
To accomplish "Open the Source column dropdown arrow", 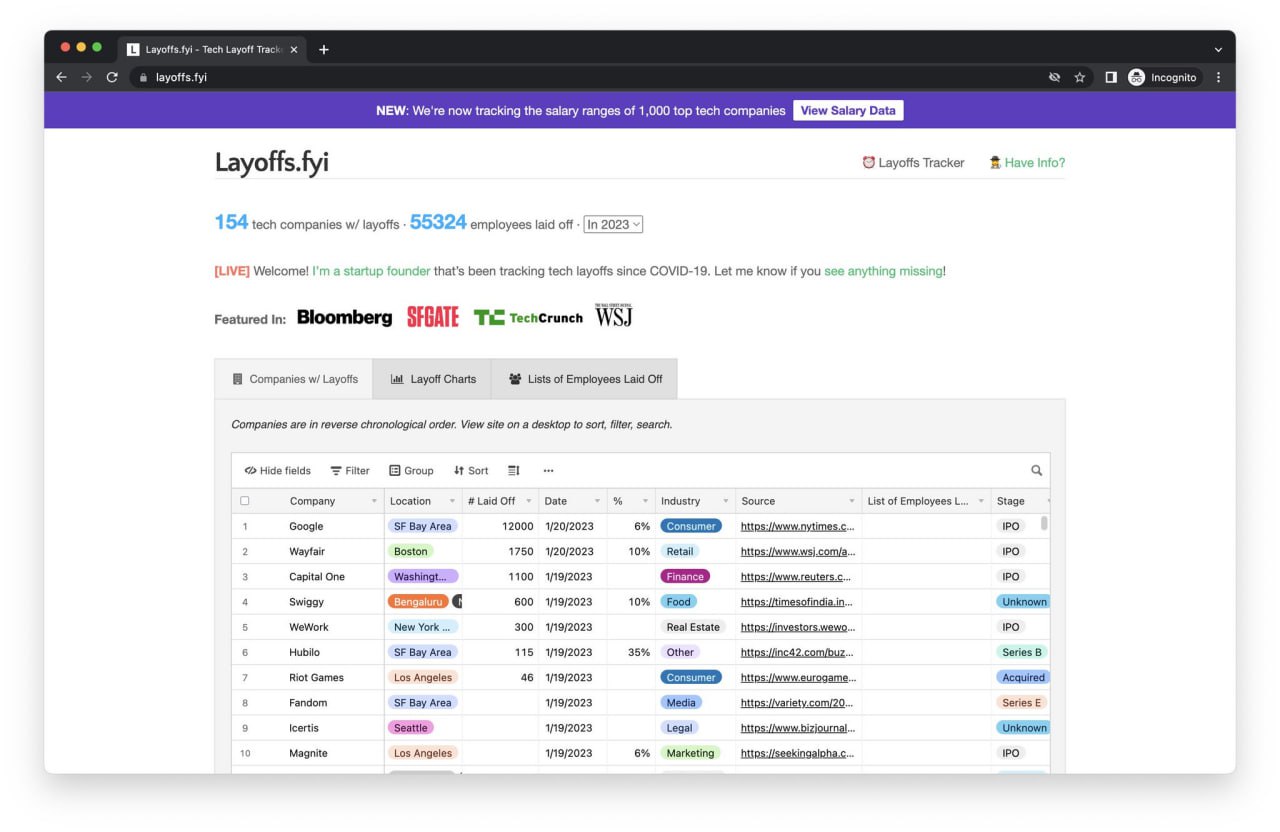I will tap(852, 502).
